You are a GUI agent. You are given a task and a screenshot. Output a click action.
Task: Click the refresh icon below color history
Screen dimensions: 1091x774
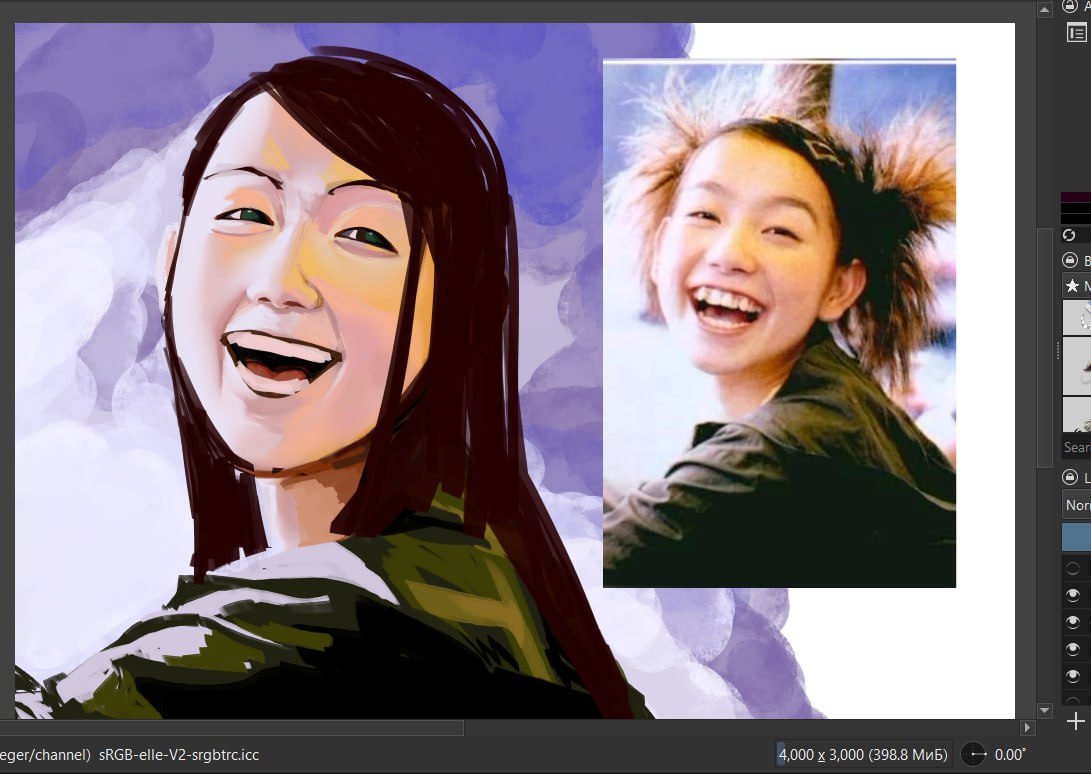coord(1069,234)
